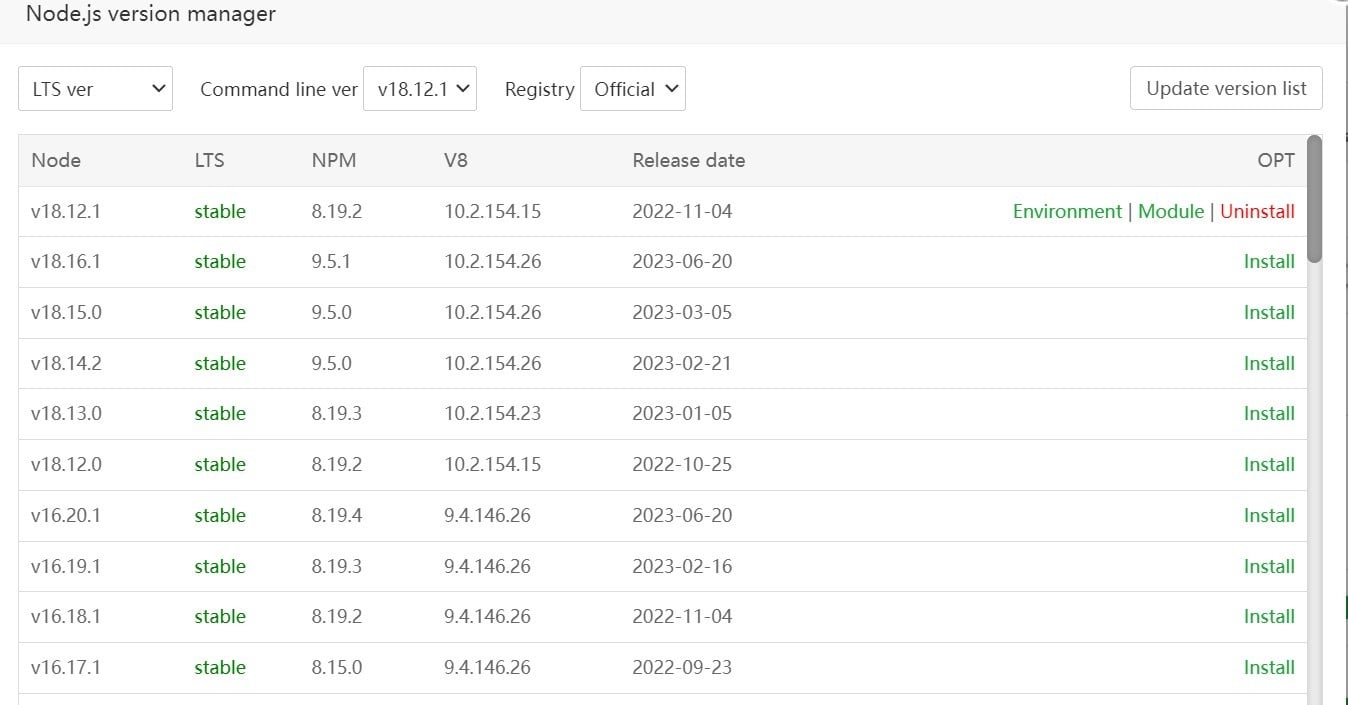Install Node v18.16.1

pos(1269,261)
